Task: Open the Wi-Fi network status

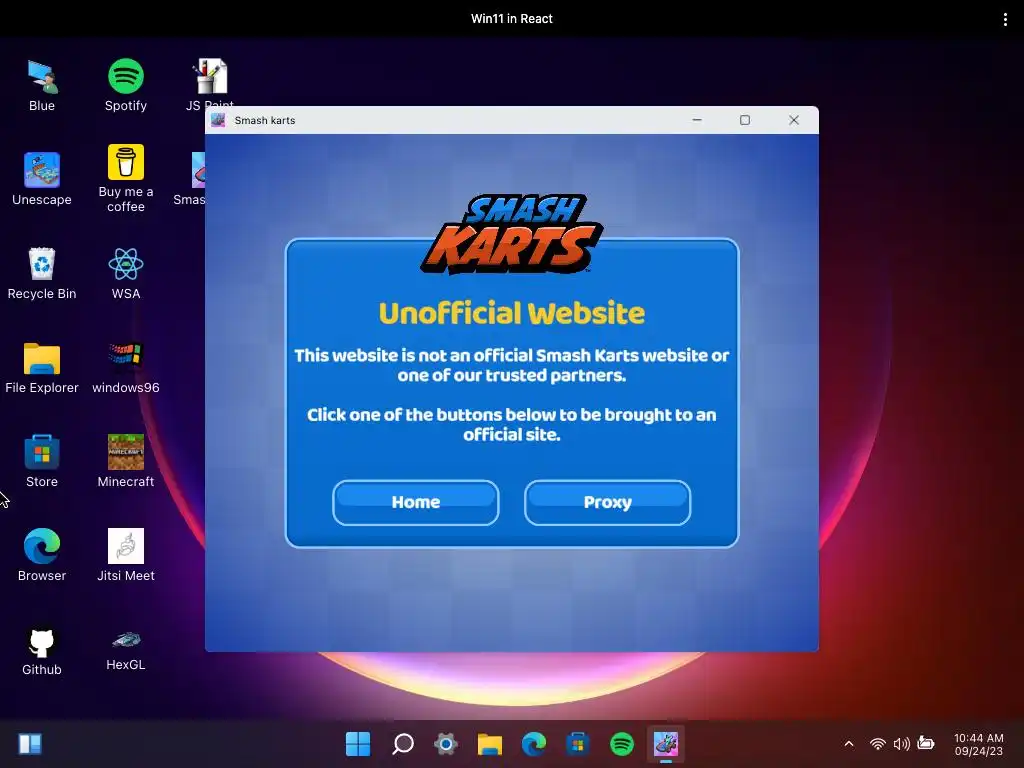Action: click(878, 744)
